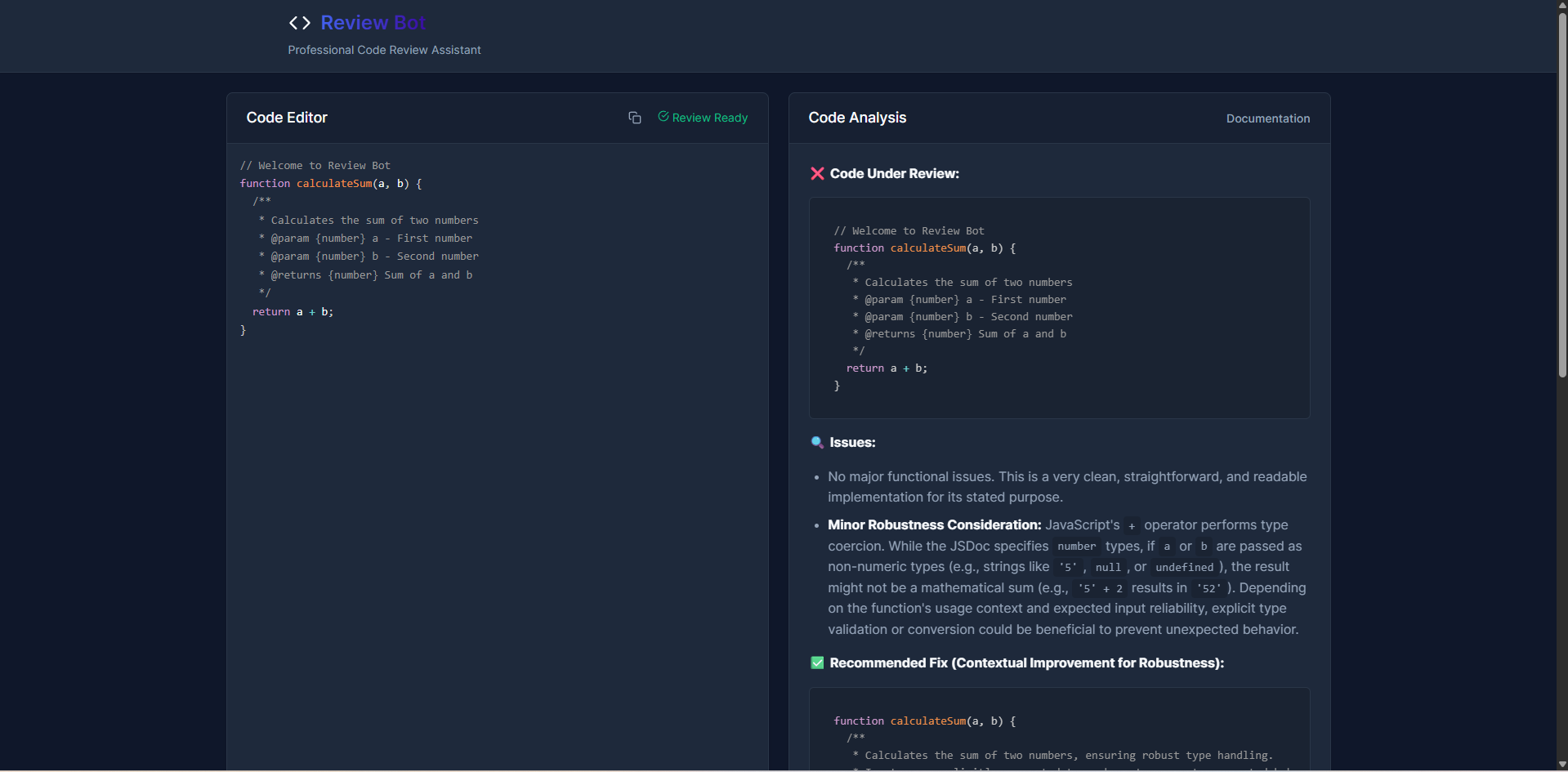Click the scrollbar down arrow

tap(1562, 765)
